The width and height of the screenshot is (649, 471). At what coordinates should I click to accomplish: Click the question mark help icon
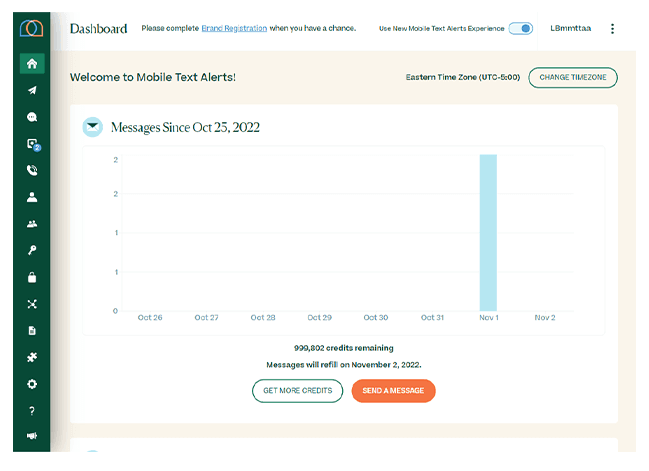tap(32, 411)
